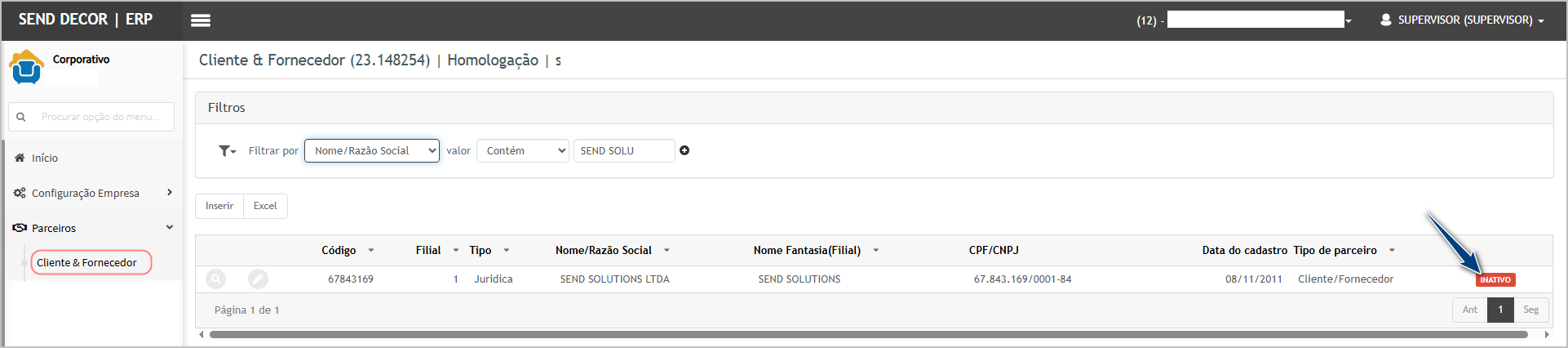Click the Excel export button

[265, 206]
